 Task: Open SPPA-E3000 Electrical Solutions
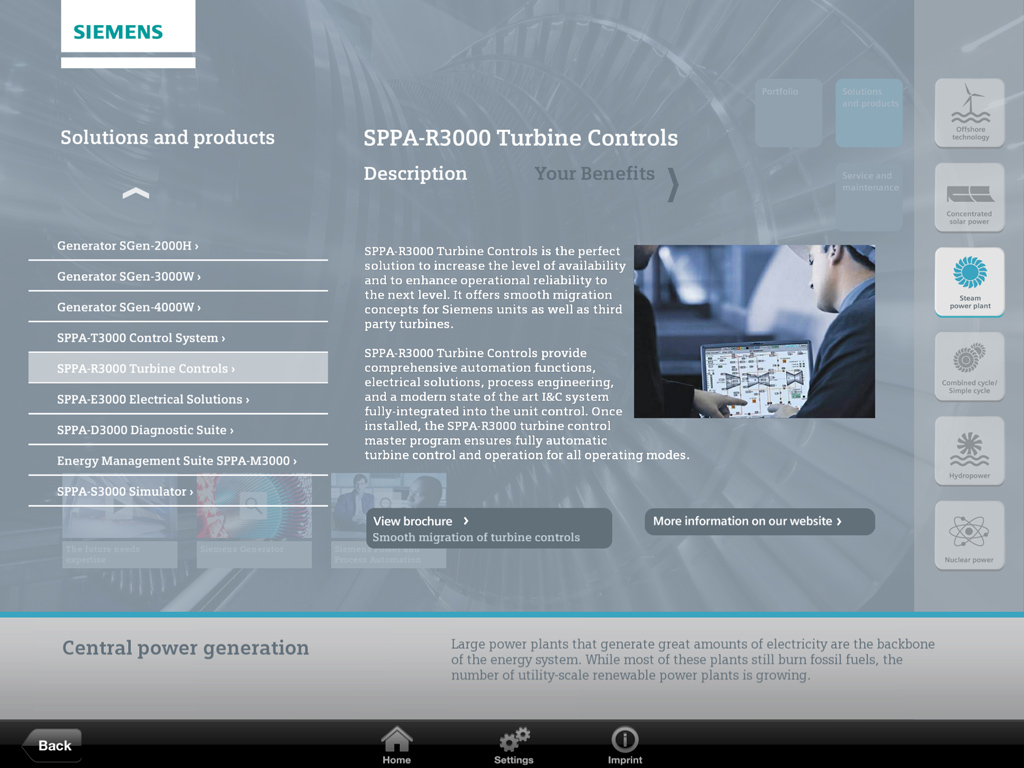[x=178, y=399]
